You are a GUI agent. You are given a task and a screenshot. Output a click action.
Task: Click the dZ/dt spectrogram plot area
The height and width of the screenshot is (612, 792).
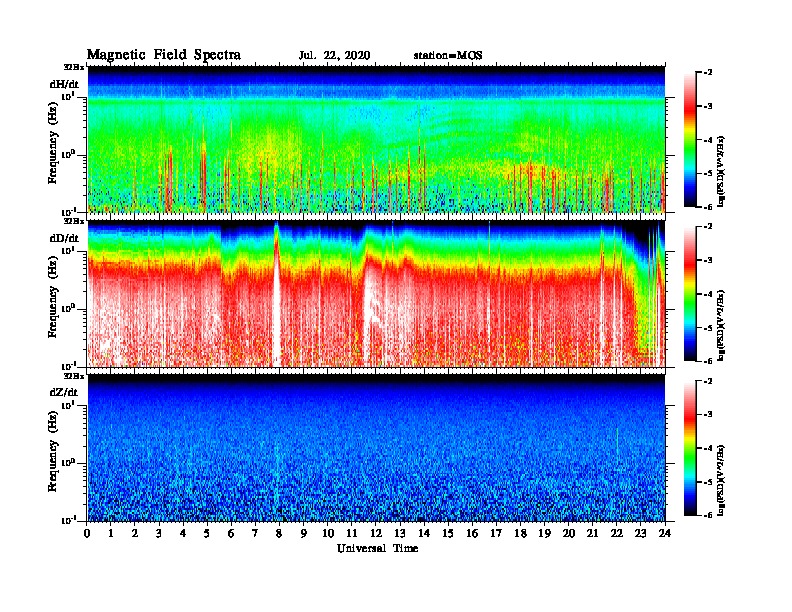[376, 448]
